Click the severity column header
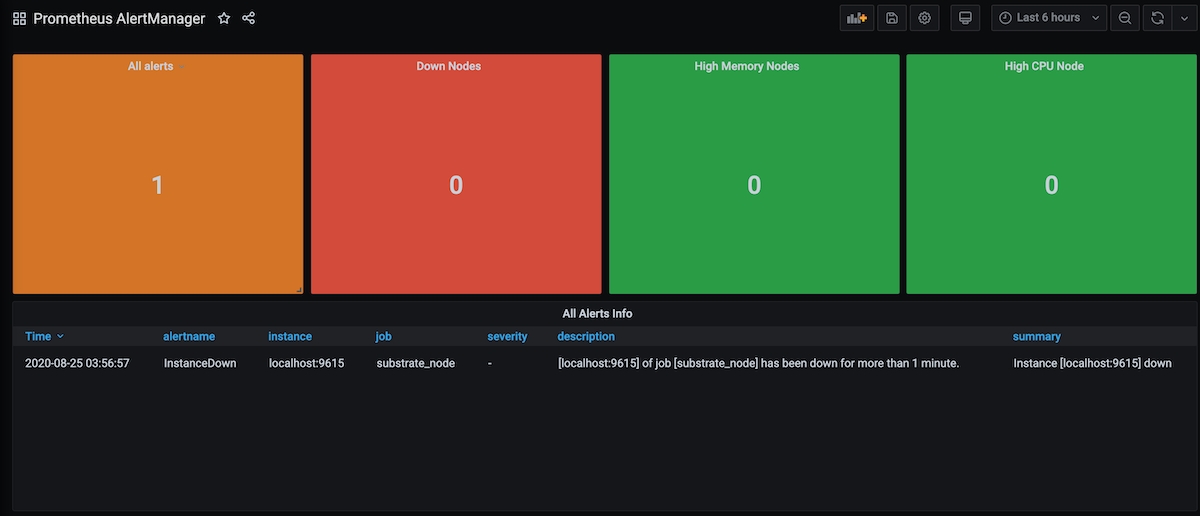 [x=507, y=337]
